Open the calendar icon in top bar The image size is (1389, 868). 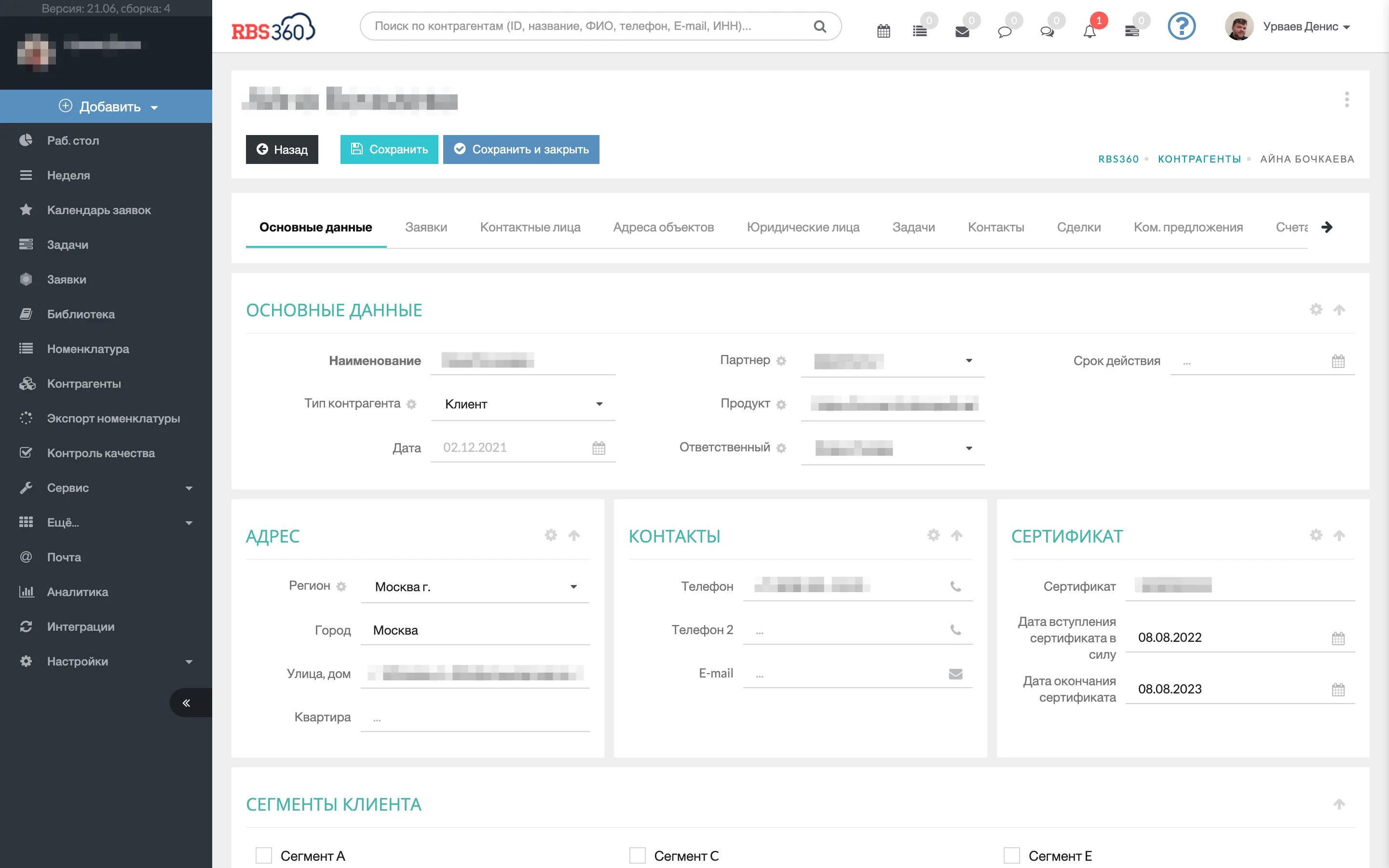coord(884,31)
